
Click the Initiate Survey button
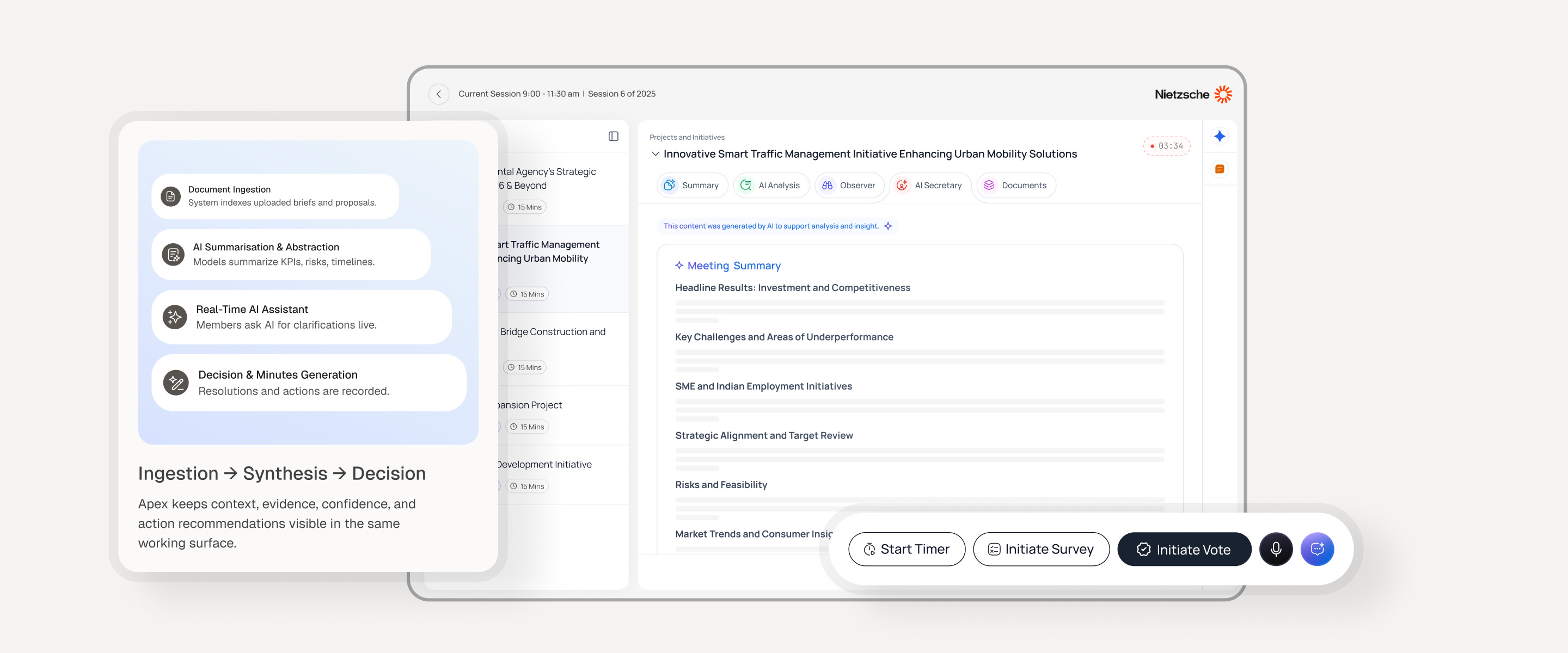point(1041,549)
